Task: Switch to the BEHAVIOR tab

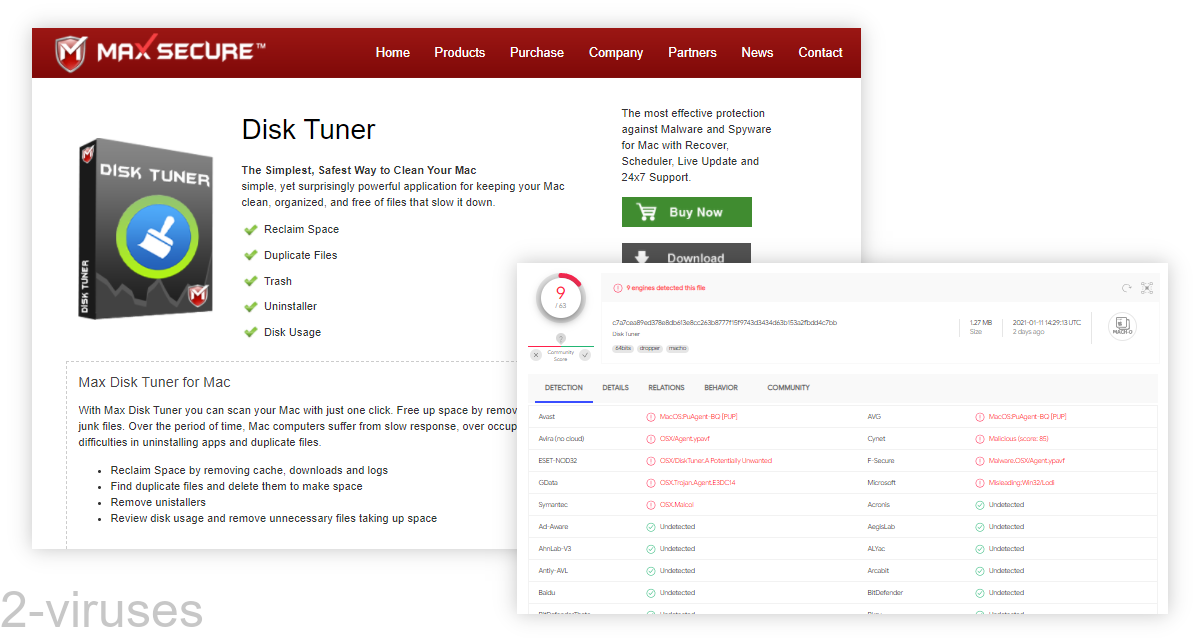Action: tap(720, 388)
